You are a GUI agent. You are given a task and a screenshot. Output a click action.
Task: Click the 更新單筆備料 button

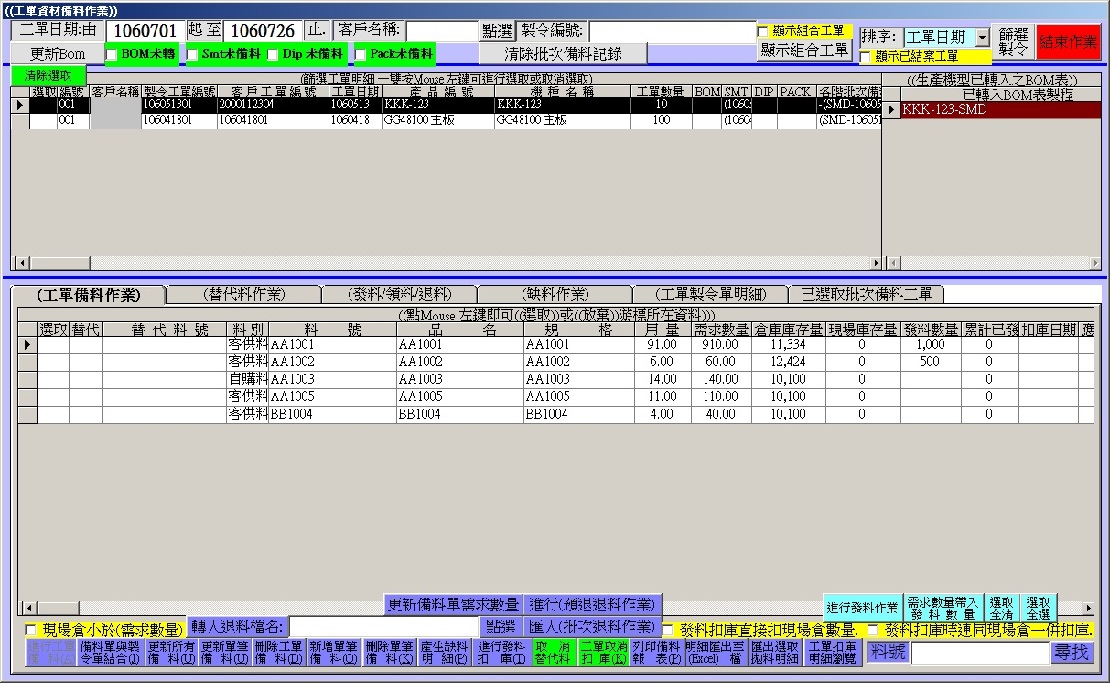(x=224, y=653)
